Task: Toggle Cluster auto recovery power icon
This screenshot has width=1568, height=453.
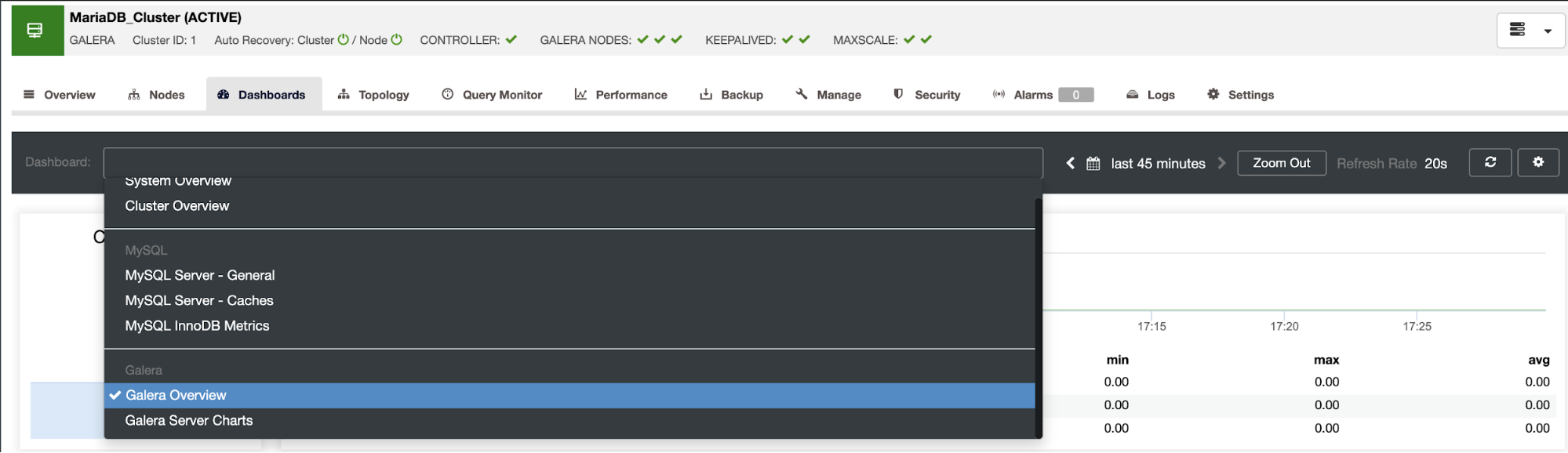Action: click(x=344, y=39)
